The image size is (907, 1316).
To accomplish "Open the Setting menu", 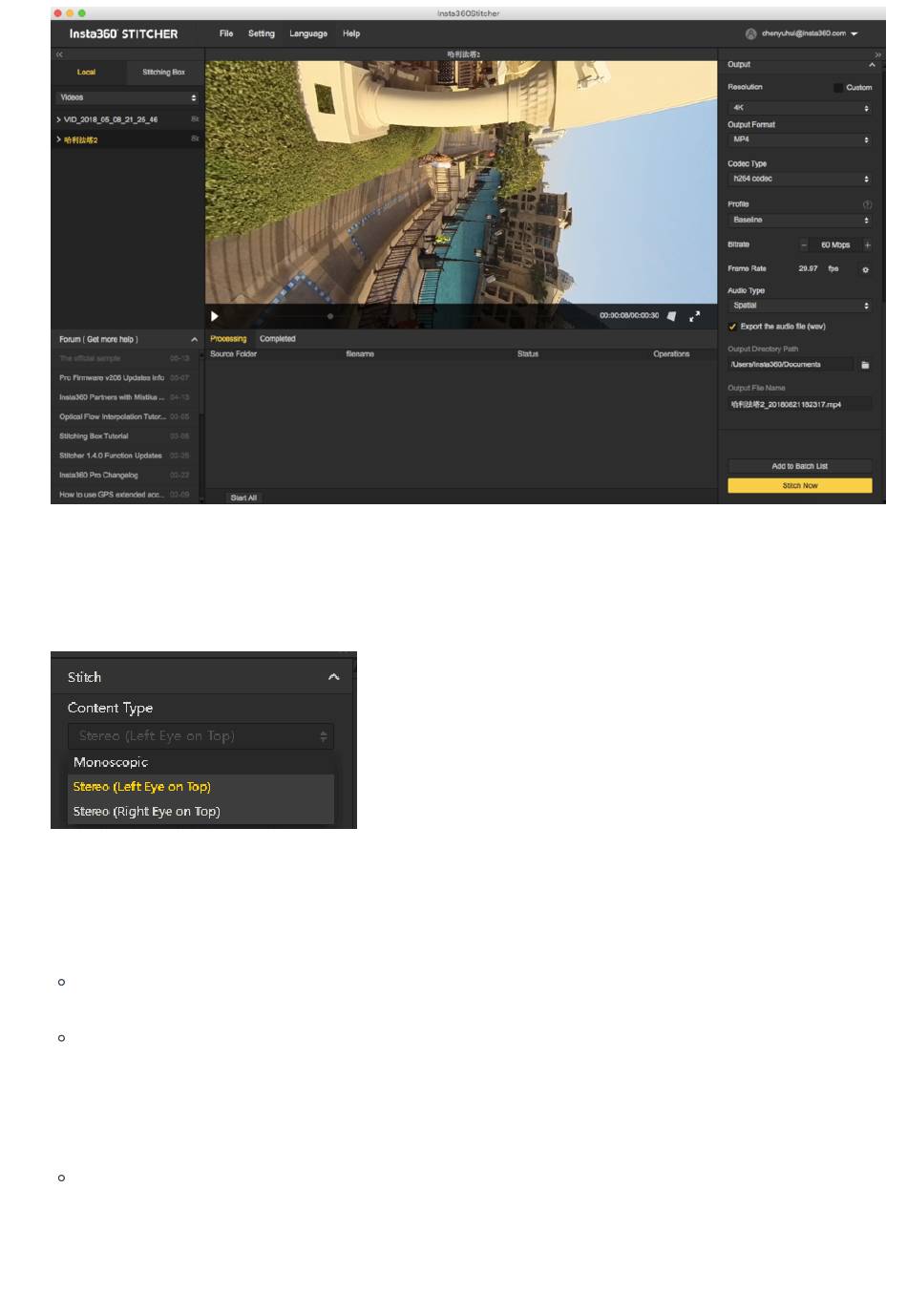I will pos(262,33).
